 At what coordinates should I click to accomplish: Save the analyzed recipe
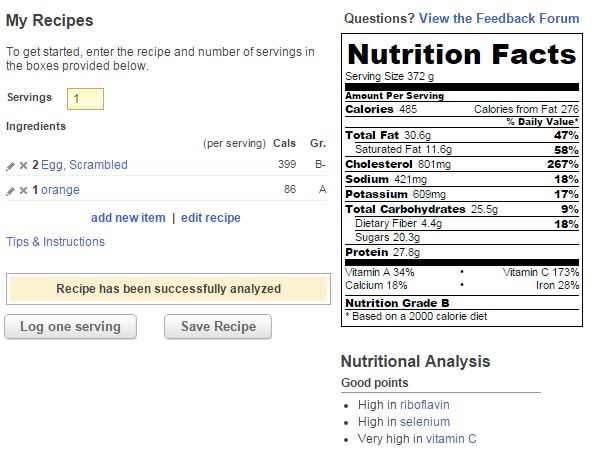point(218,327)
